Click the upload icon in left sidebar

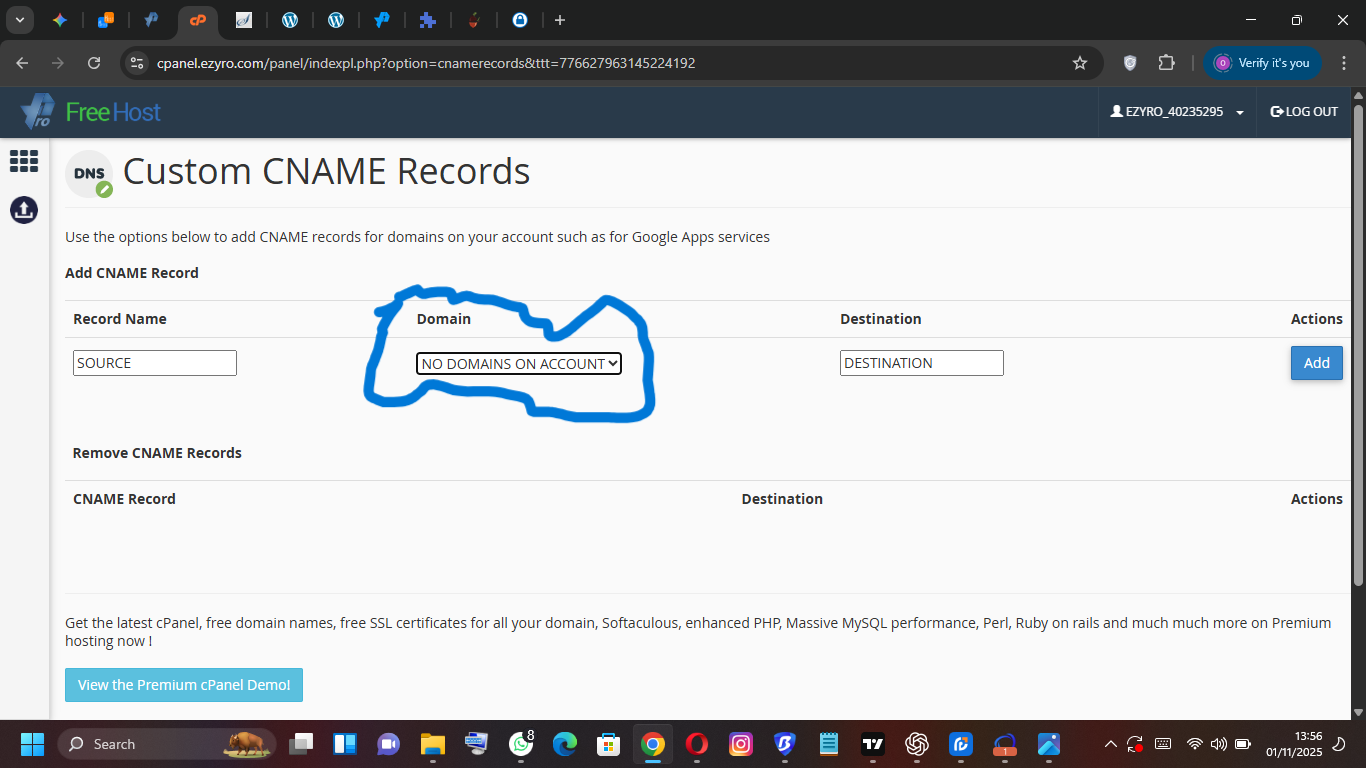tap(24, 209)
